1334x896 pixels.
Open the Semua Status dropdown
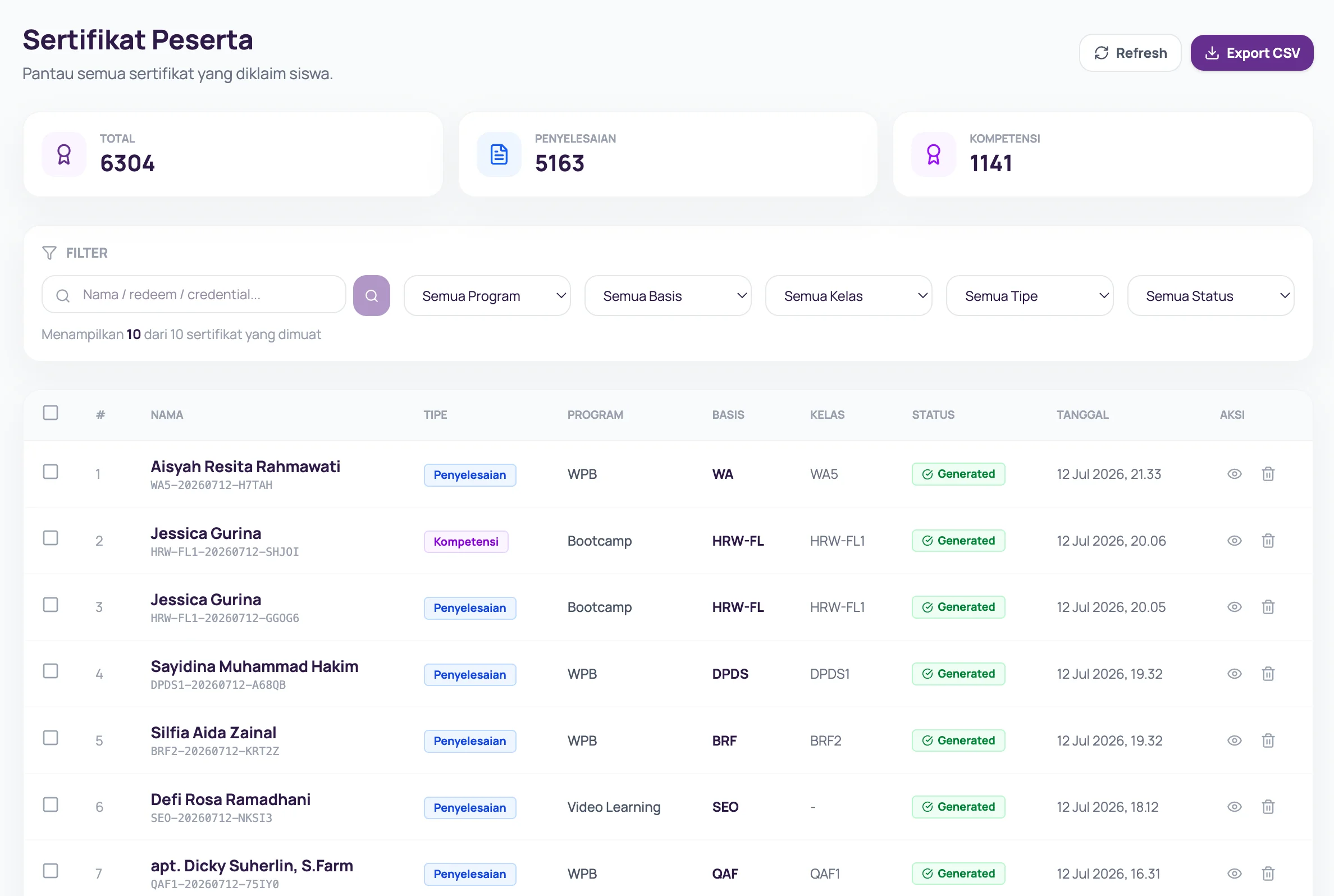[1210, 295]
